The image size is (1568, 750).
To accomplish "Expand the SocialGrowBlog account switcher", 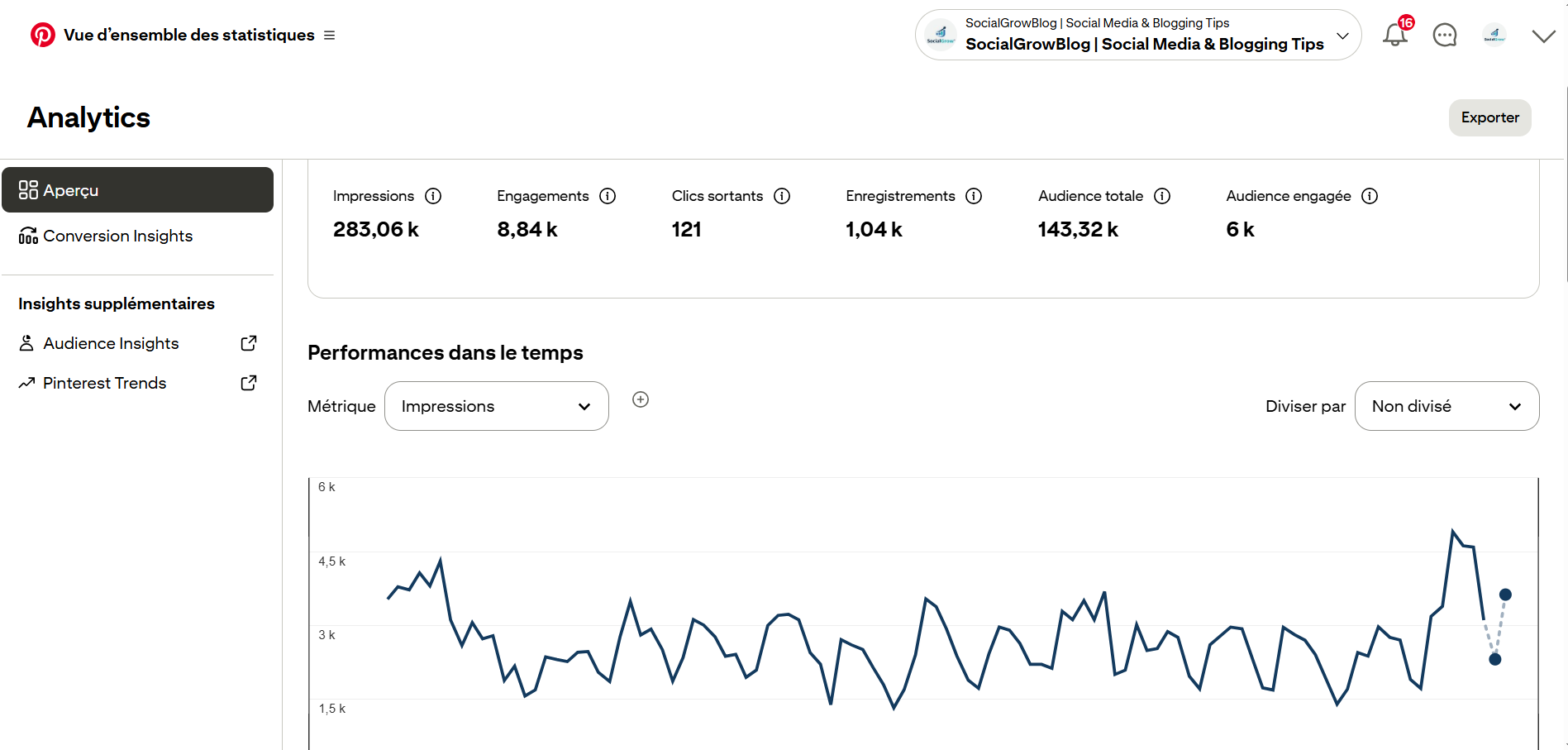I will click(1138, 35).
